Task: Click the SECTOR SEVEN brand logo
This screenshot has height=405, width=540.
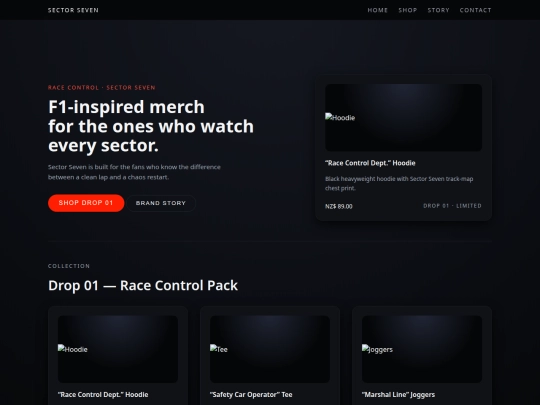Action: point(73,10)
